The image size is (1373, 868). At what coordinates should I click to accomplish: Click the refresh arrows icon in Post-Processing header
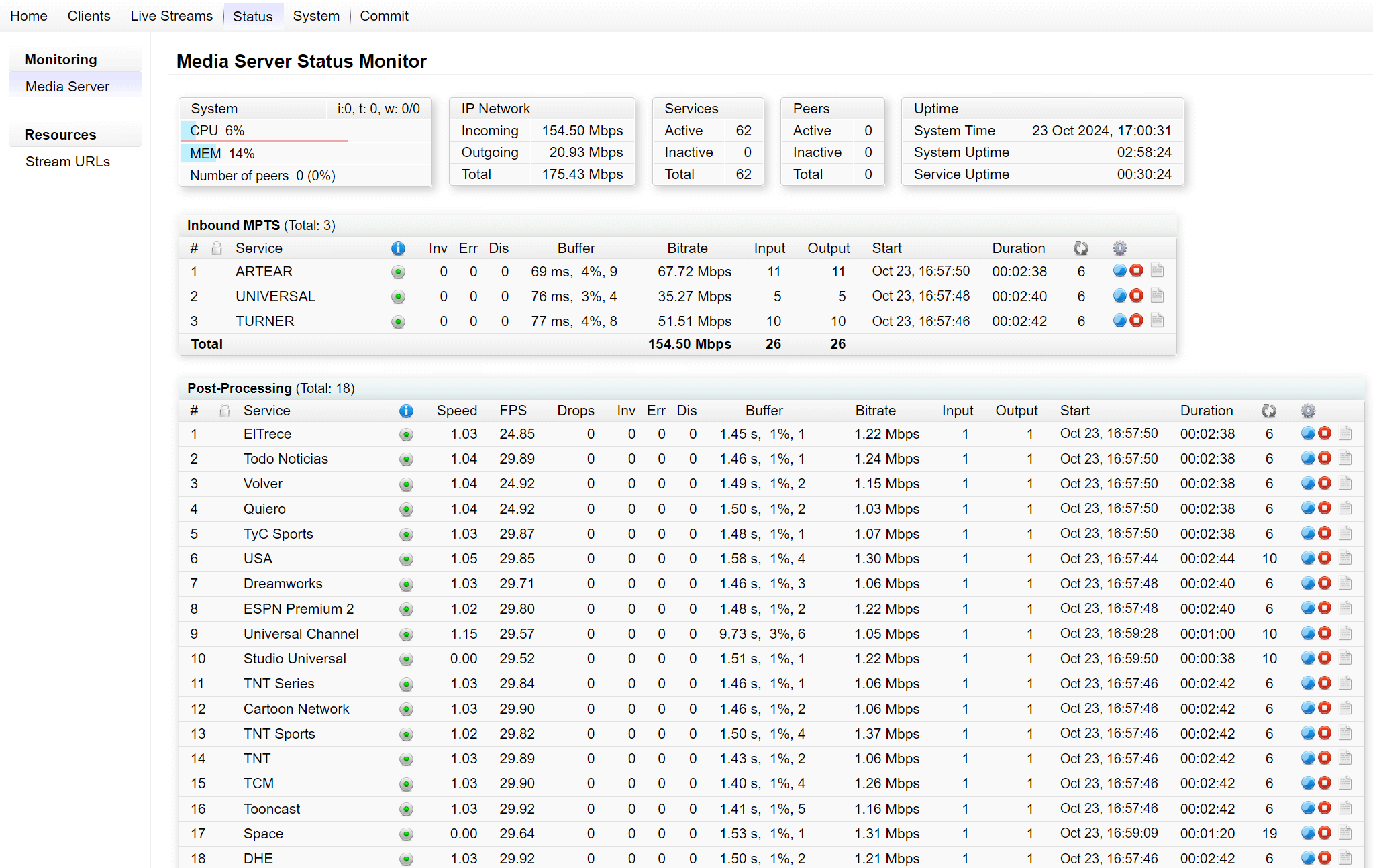pos(1268,411)
